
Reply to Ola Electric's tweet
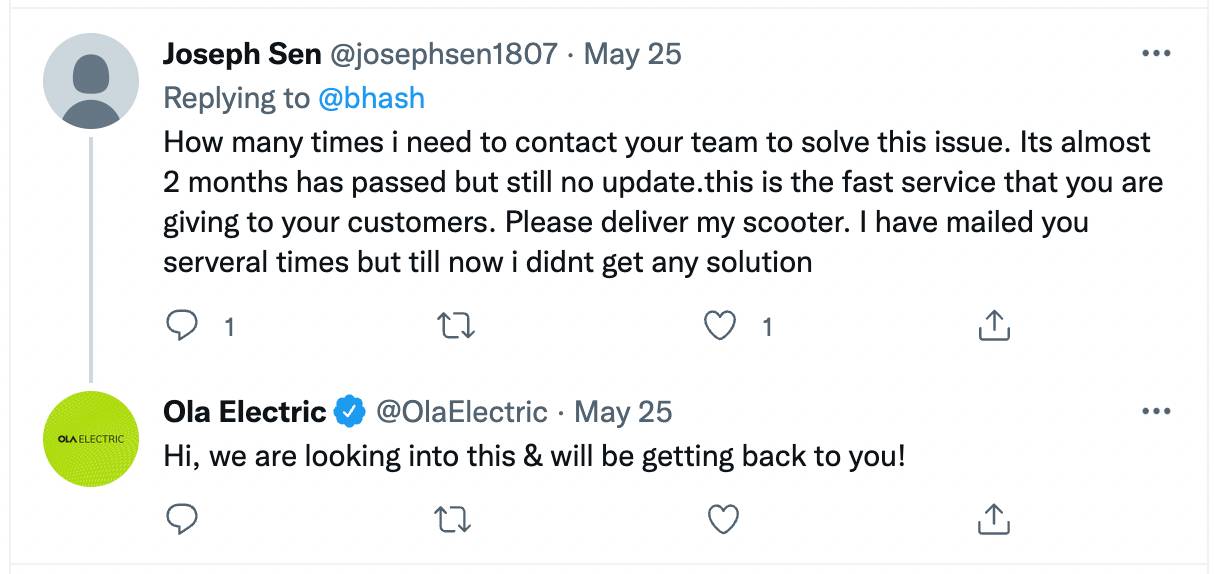pyautogui.click(x=180, y=518)
